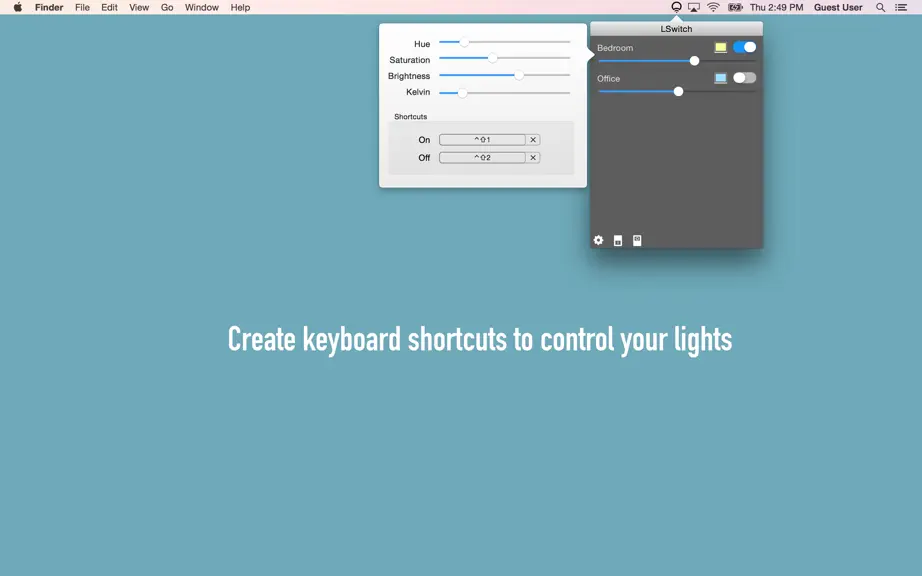Screen dimensions: 922x576
Task: Click the On shortcut recorder field
Action: (x=482, y=140)
